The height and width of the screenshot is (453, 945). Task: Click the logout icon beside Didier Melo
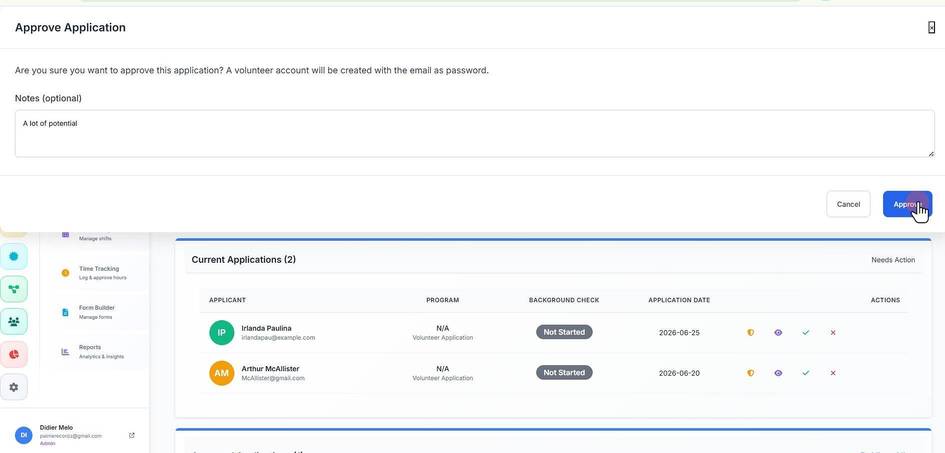pyautogui.click(x=132, y=435)
